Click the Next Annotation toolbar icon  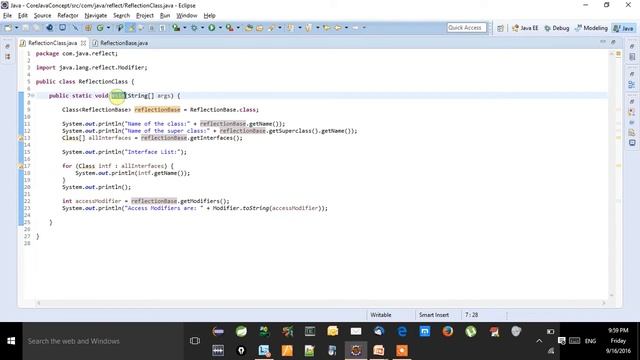290,28
